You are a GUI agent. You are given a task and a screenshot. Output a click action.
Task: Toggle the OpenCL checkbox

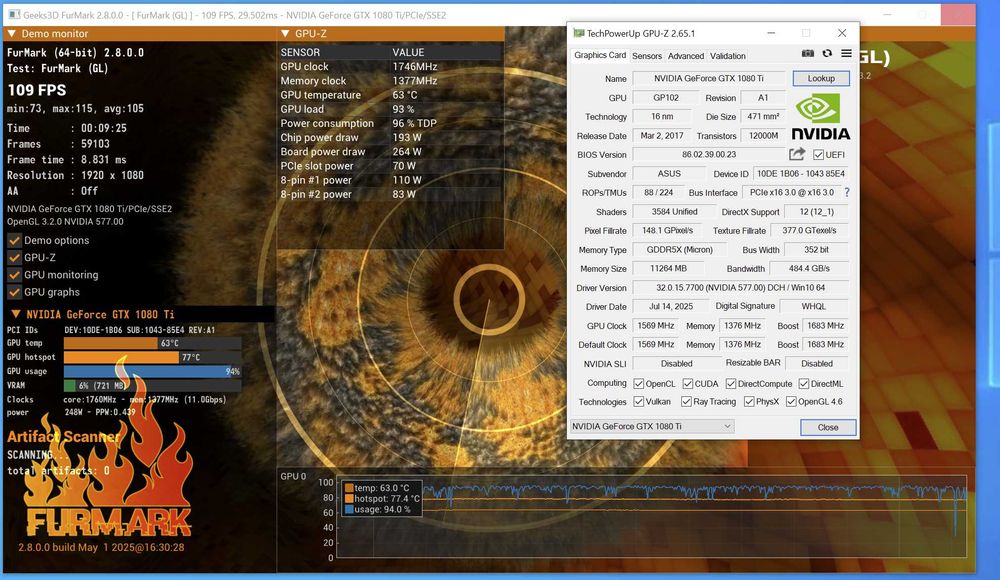point(638,383)
